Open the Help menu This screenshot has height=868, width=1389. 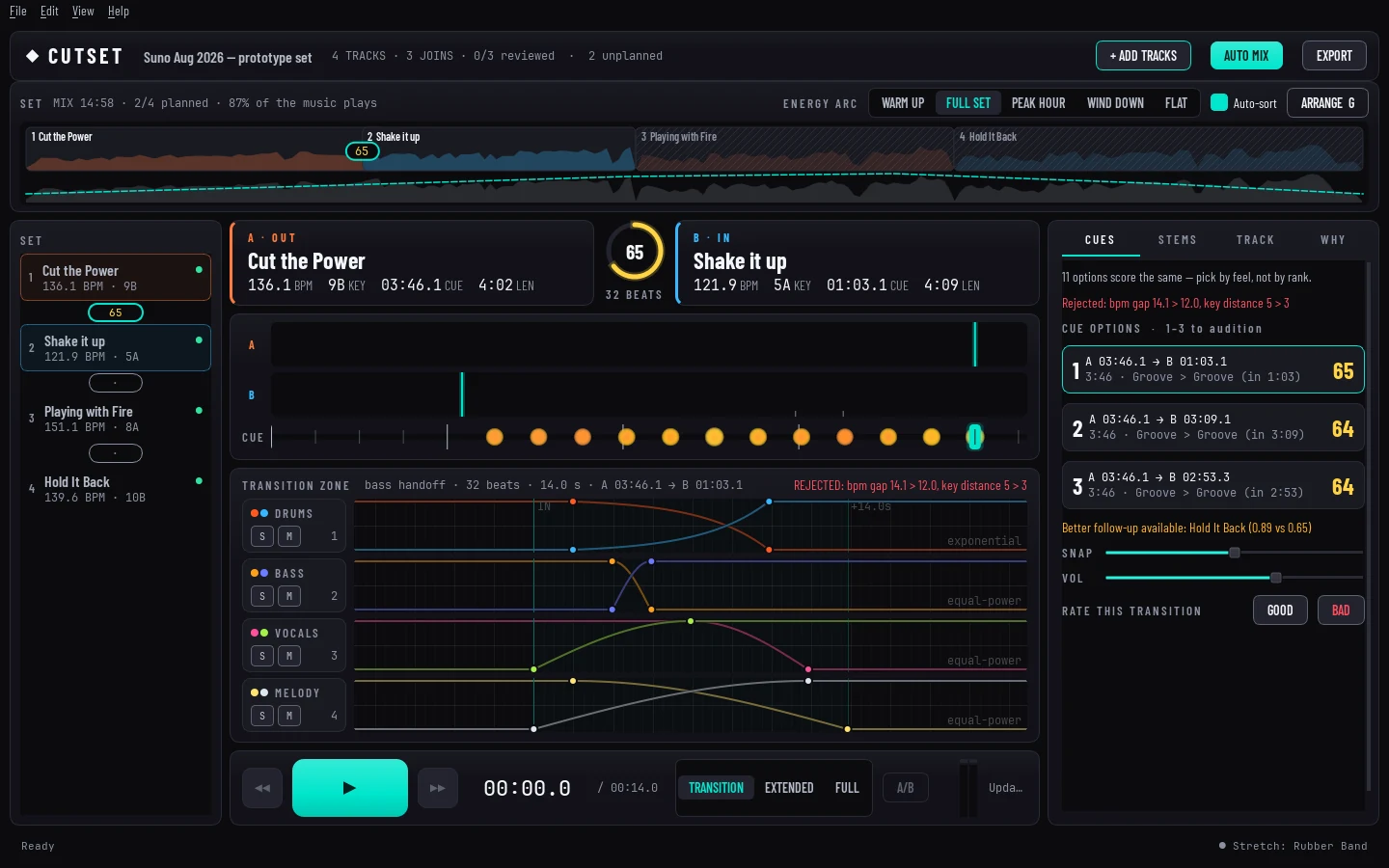click(x=119, y=12)
